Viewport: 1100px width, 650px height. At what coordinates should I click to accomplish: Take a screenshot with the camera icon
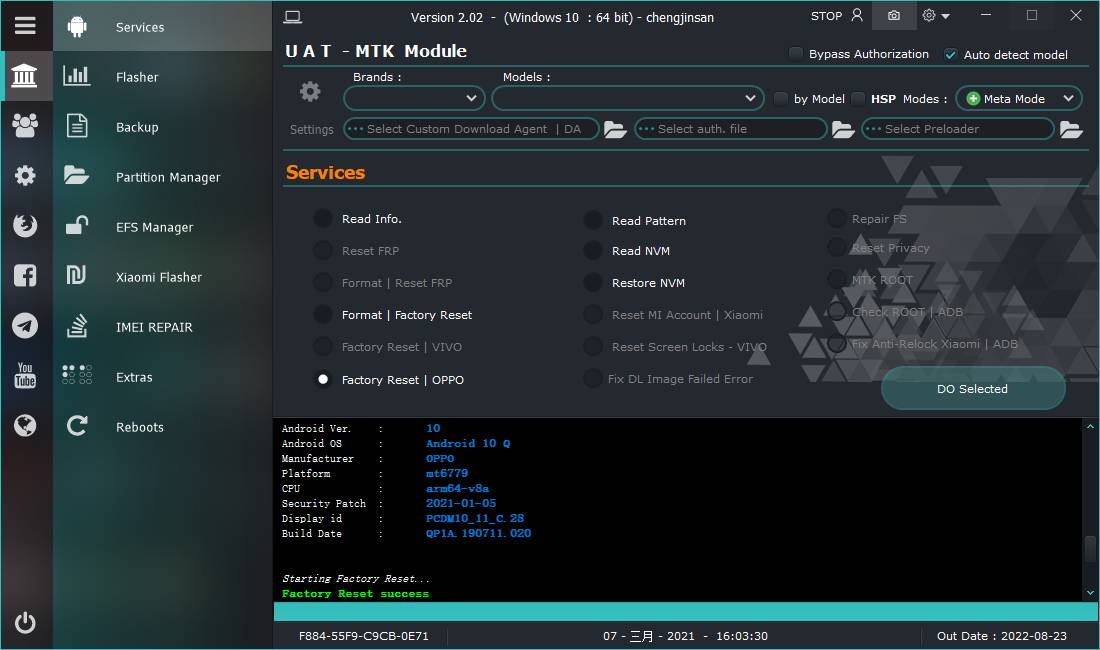[x=894, y=15]
